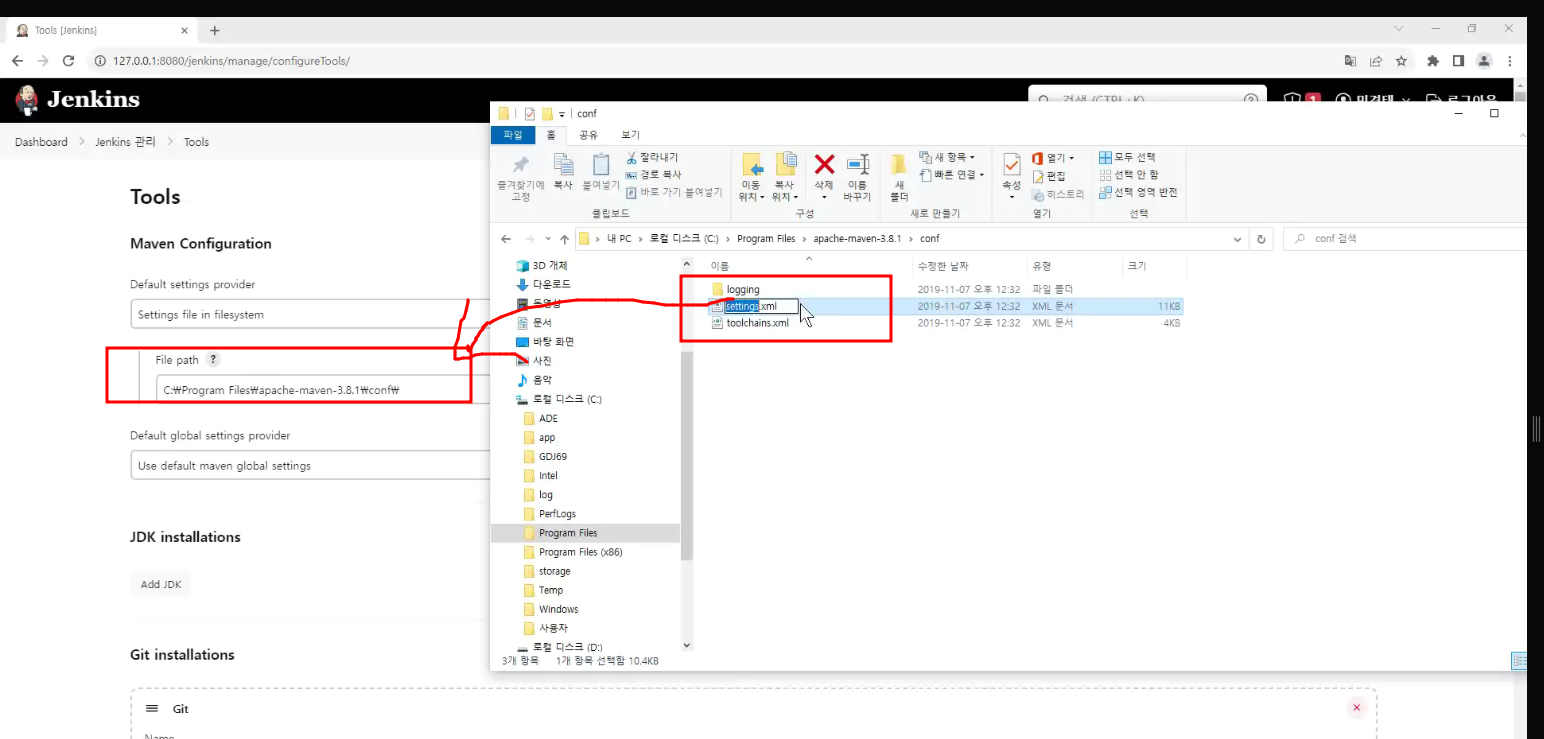
Task: Create a New folder (새 폴더) from ribbon
Action: click(x=899, y=176)
